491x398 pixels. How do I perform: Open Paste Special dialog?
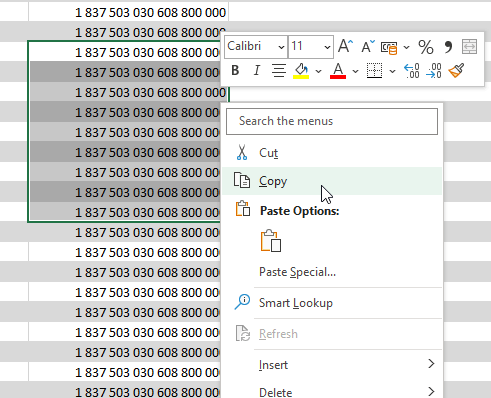tap(297, 272)
